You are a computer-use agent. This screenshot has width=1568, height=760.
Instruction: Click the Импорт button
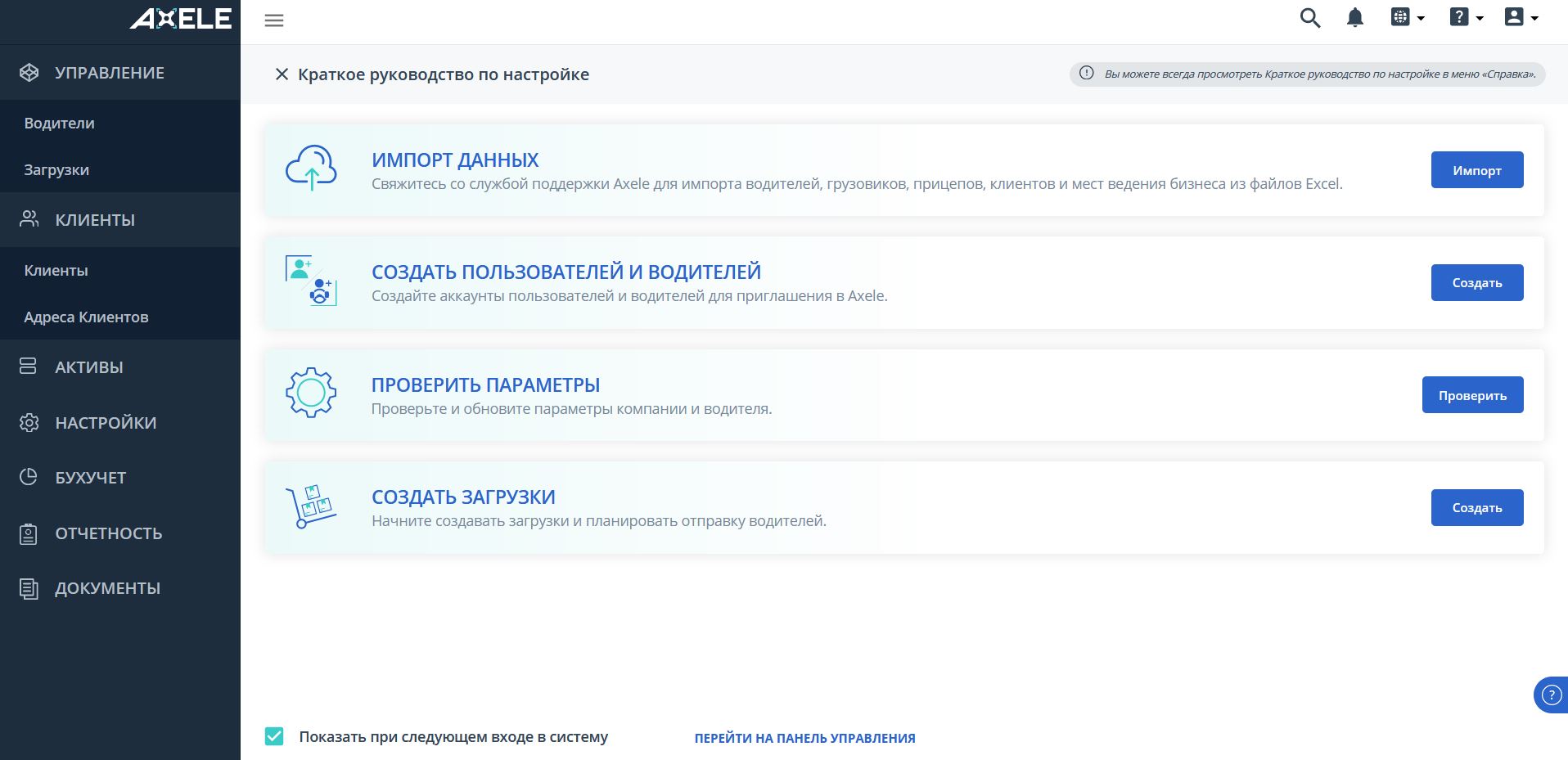(1477, 170)
